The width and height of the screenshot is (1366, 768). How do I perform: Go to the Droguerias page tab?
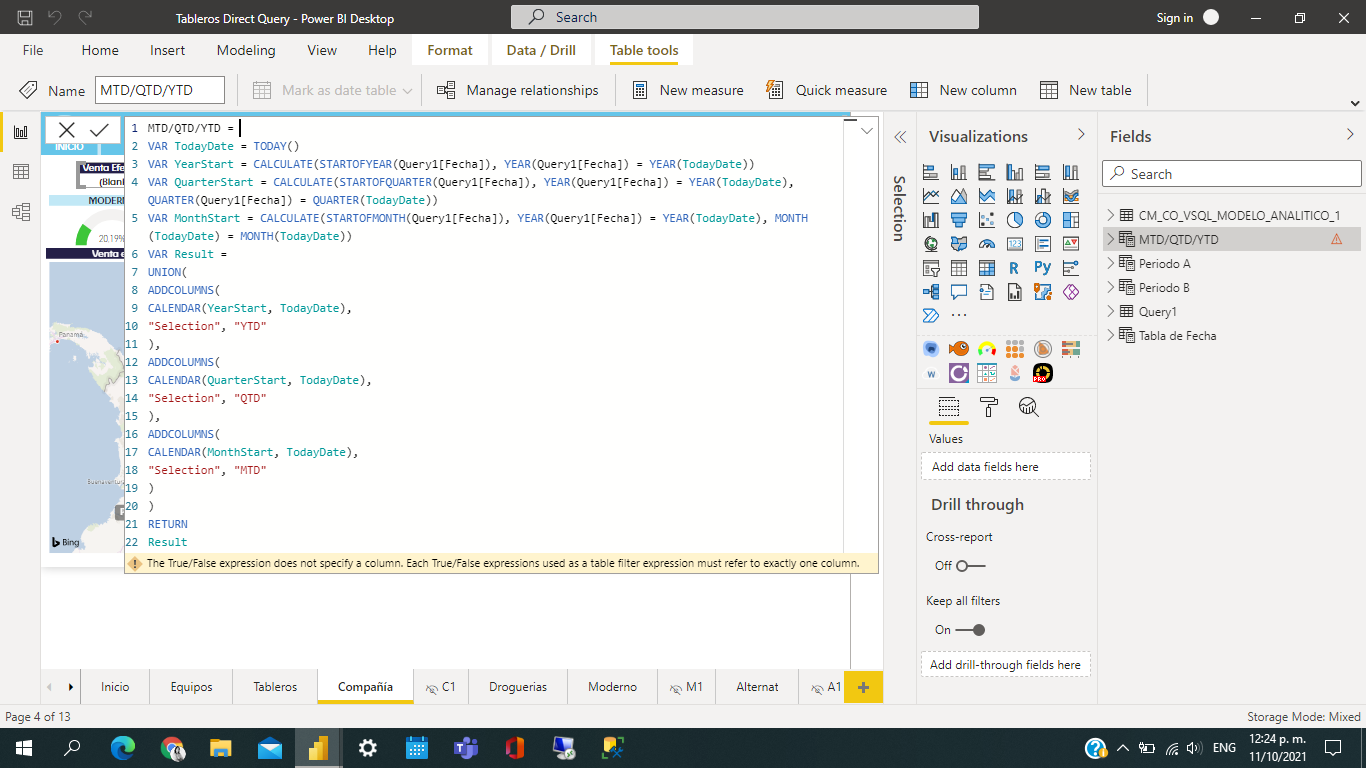[518, 687]
